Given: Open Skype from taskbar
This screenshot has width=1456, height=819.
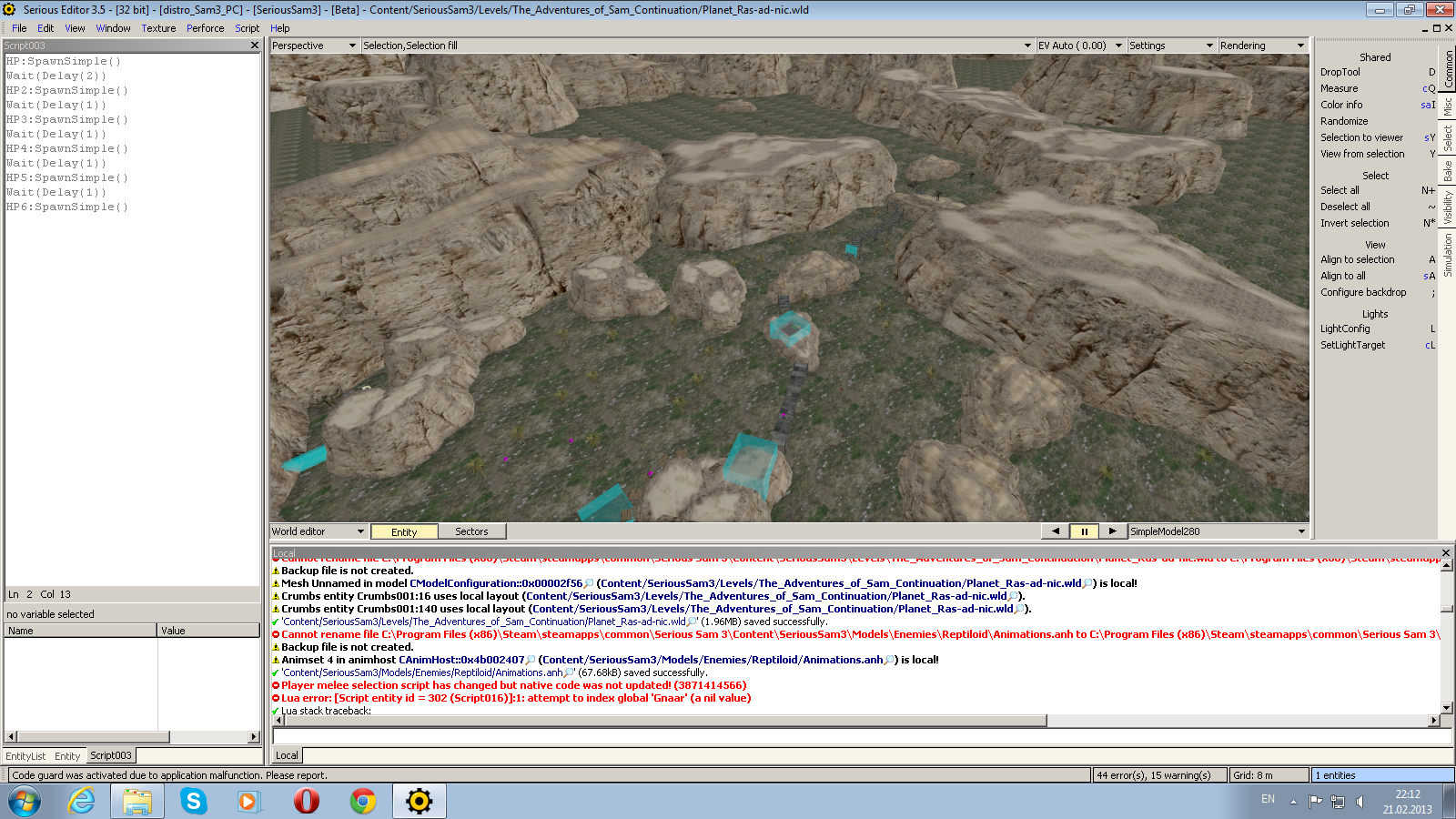Looking at the screenshot, I should (x=193, y=802).
